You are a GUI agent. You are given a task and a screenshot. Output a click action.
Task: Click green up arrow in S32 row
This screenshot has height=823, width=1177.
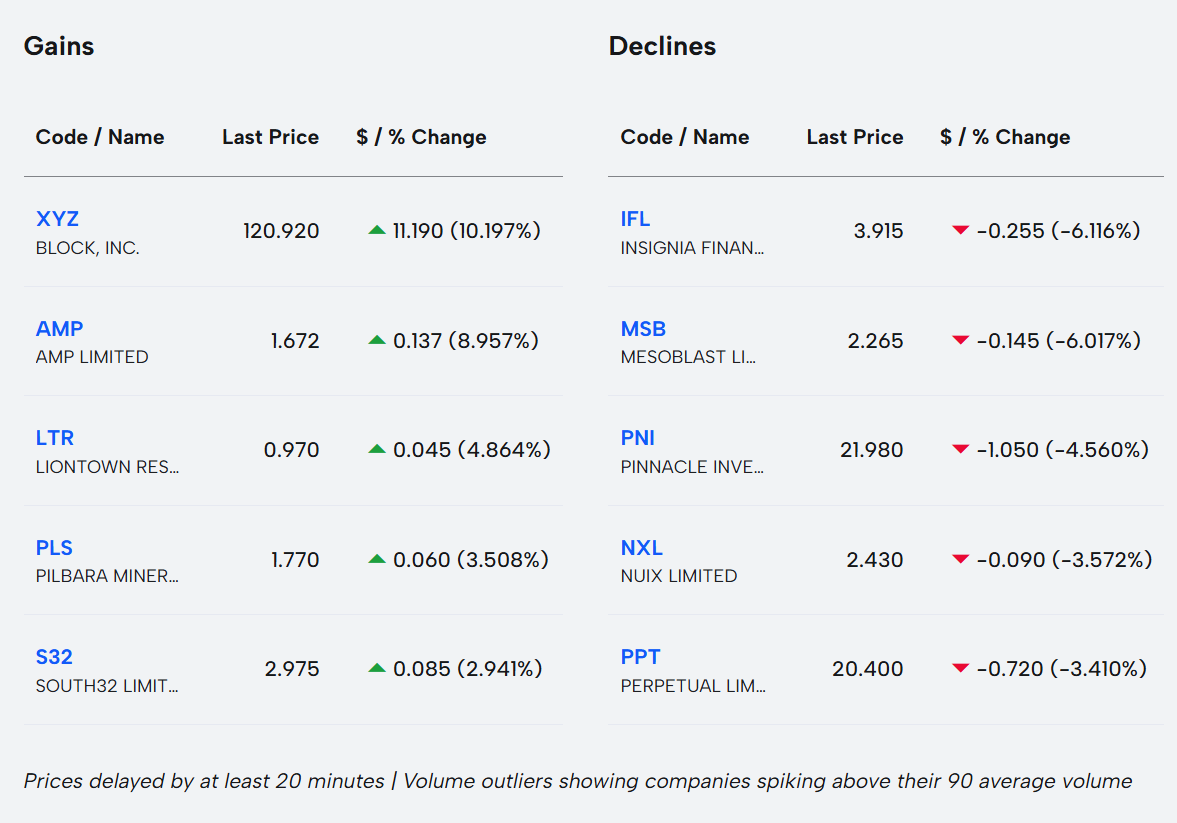(377, 669)
